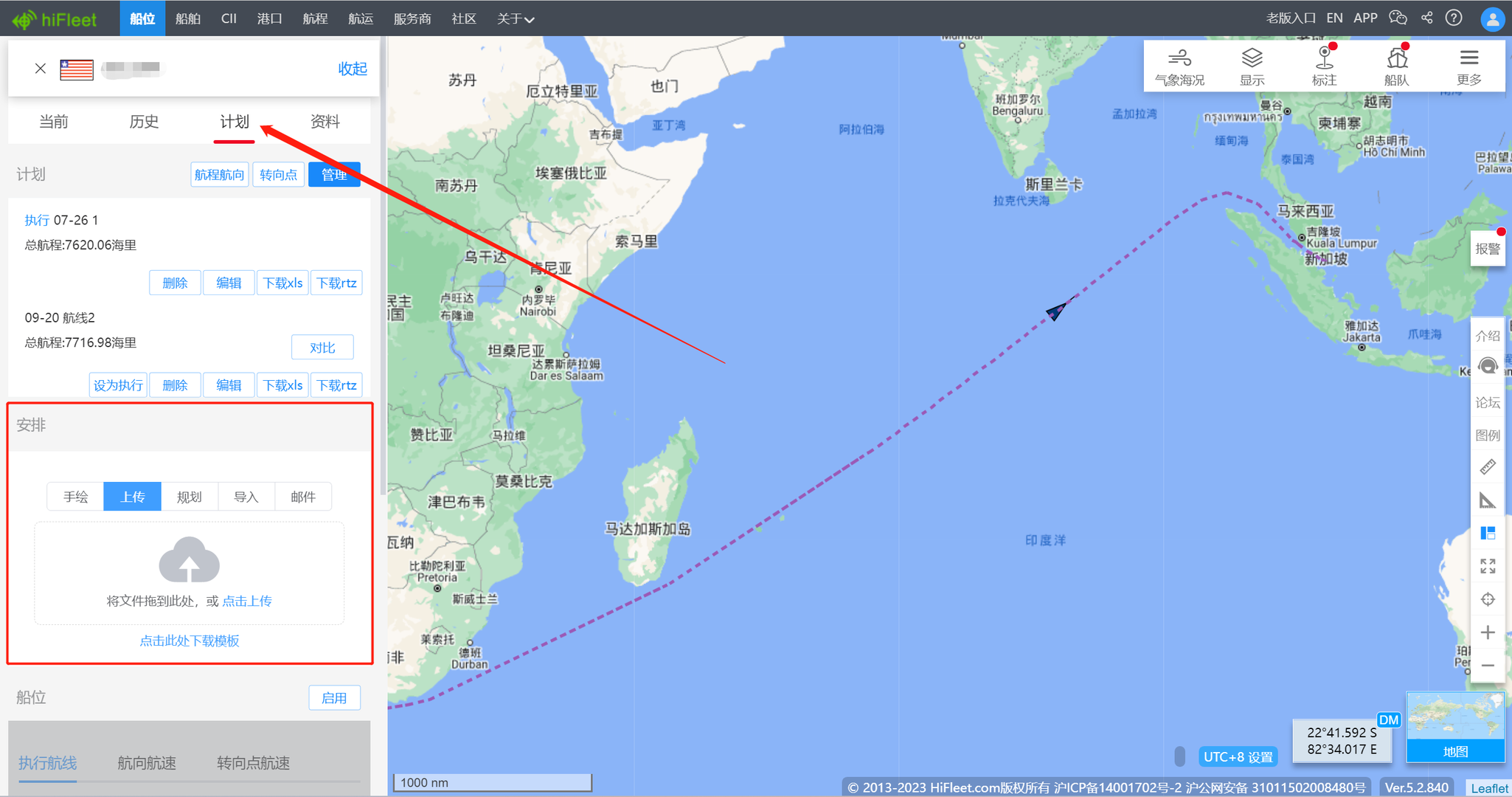The width and height of the screenshot is (1512, 797).
Task: Click the 地图 basemap thumbnail
Action: click(x=1454, y=727)
